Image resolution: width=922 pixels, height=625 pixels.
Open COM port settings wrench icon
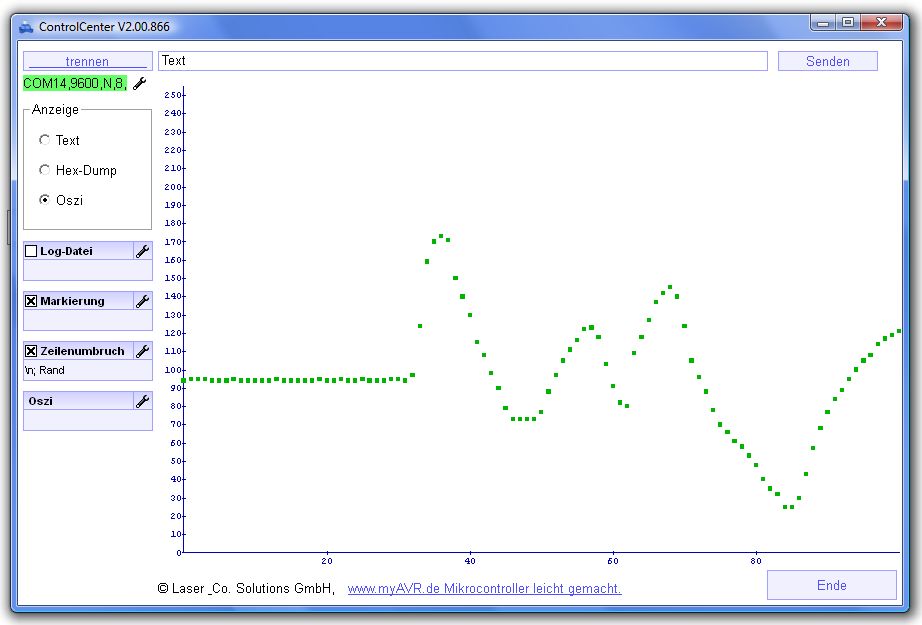tap(140, 84)
